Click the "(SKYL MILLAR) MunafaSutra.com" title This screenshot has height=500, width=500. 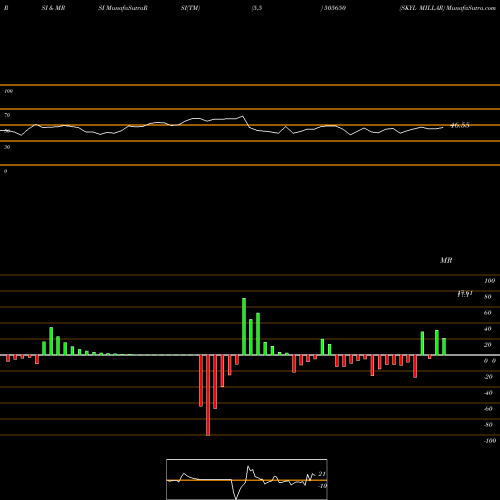(448, 8)
